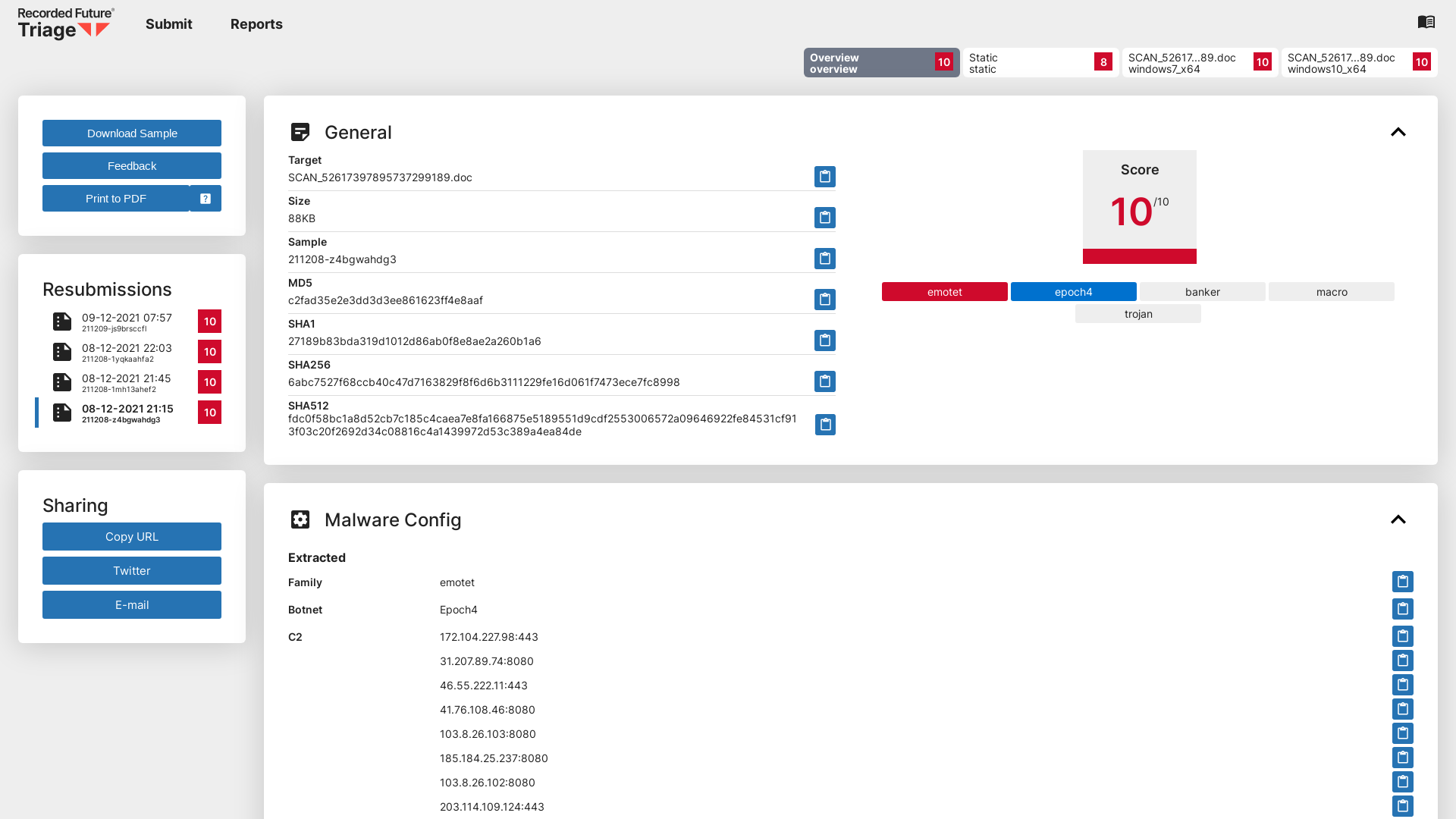Click the Malware Config gear icon
This screenshot has width=1456, height=819.
(x=300, y=519)
